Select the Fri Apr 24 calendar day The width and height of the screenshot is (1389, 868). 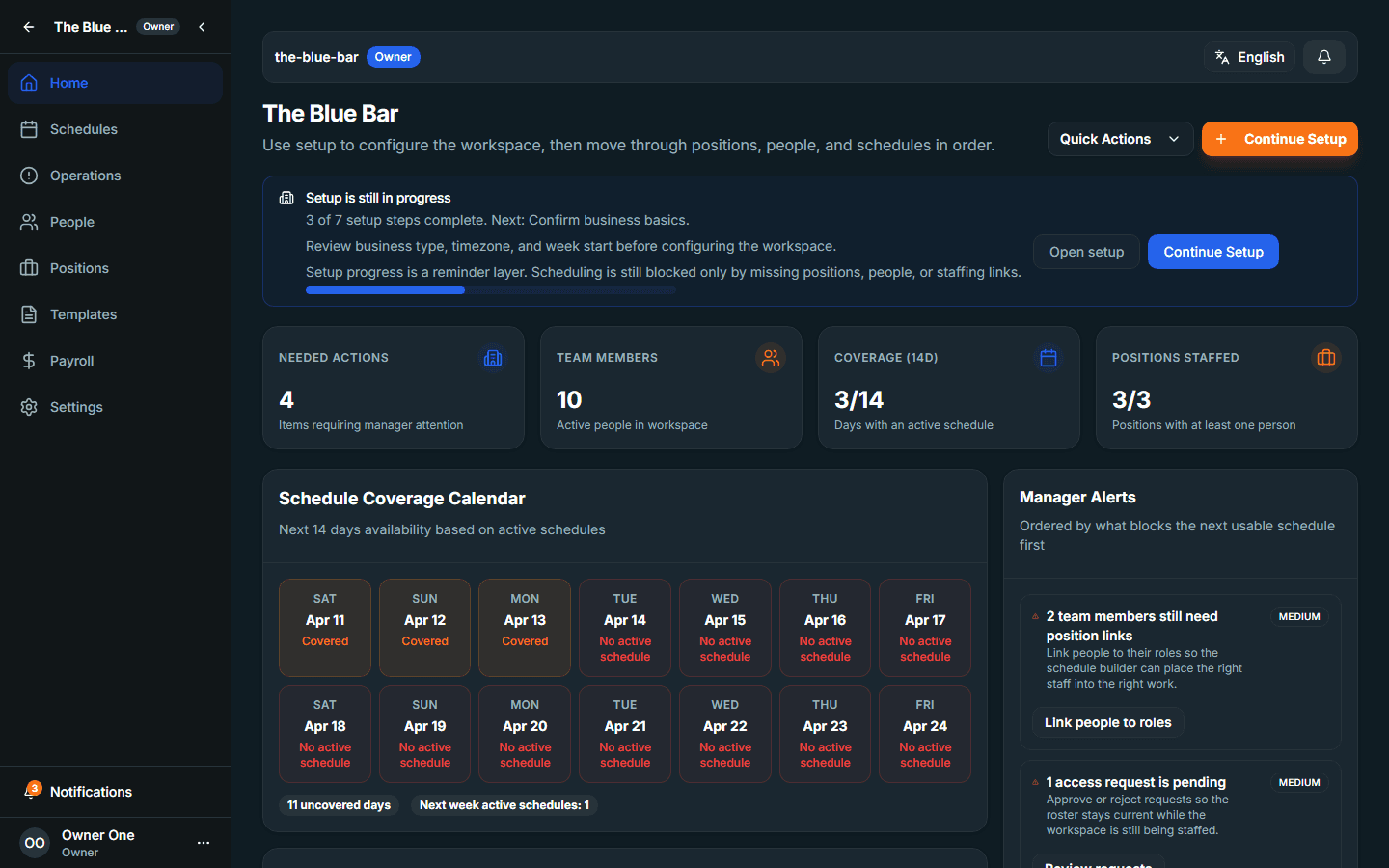pos(925,734)
